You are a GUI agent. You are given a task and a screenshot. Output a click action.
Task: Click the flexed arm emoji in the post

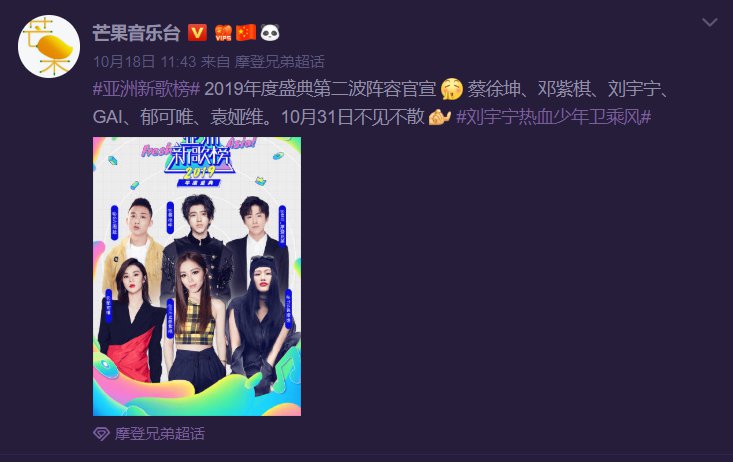point(439,117)
